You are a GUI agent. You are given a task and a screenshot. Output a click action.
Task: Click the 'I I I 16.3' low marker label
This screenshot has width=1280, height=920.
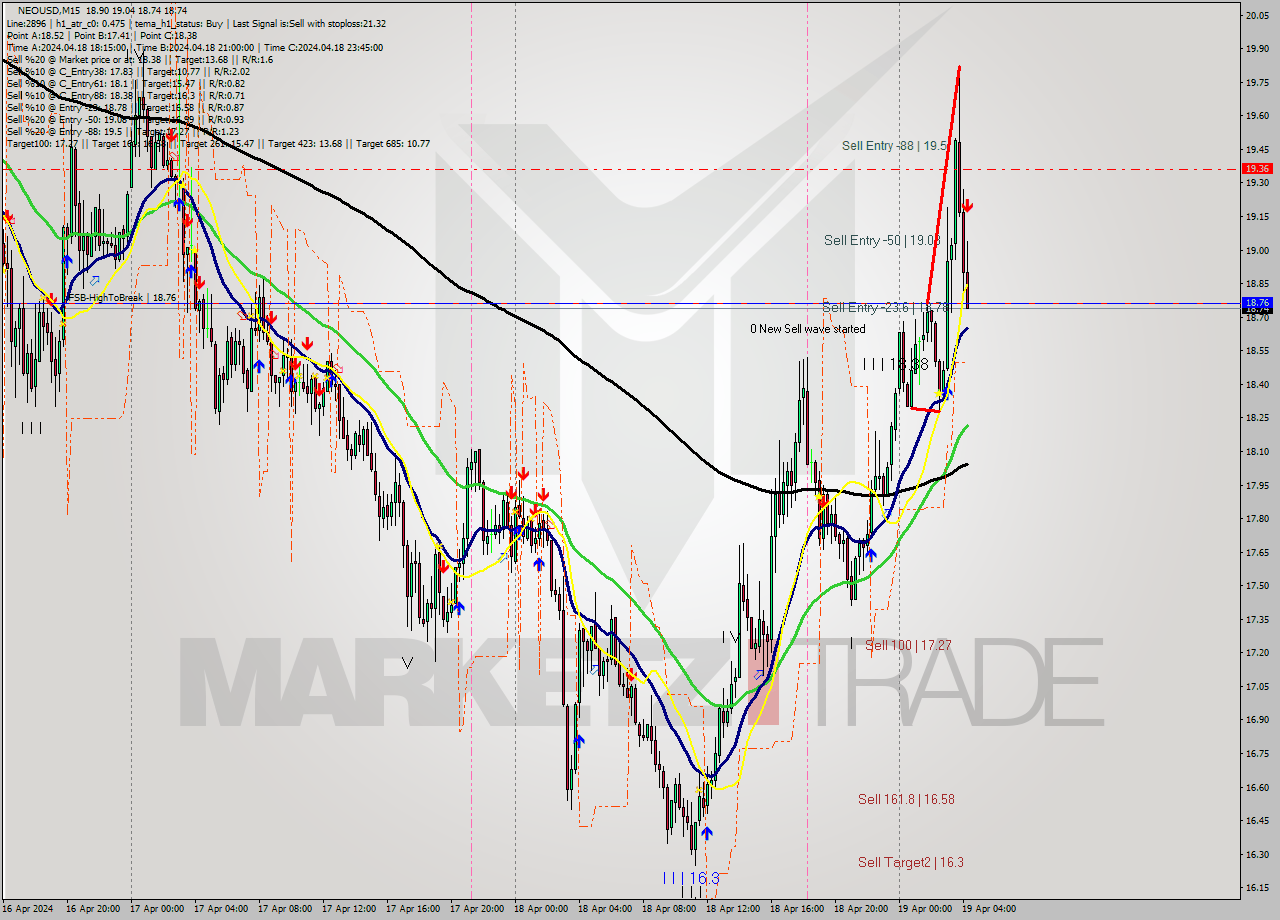coord(691,878)
